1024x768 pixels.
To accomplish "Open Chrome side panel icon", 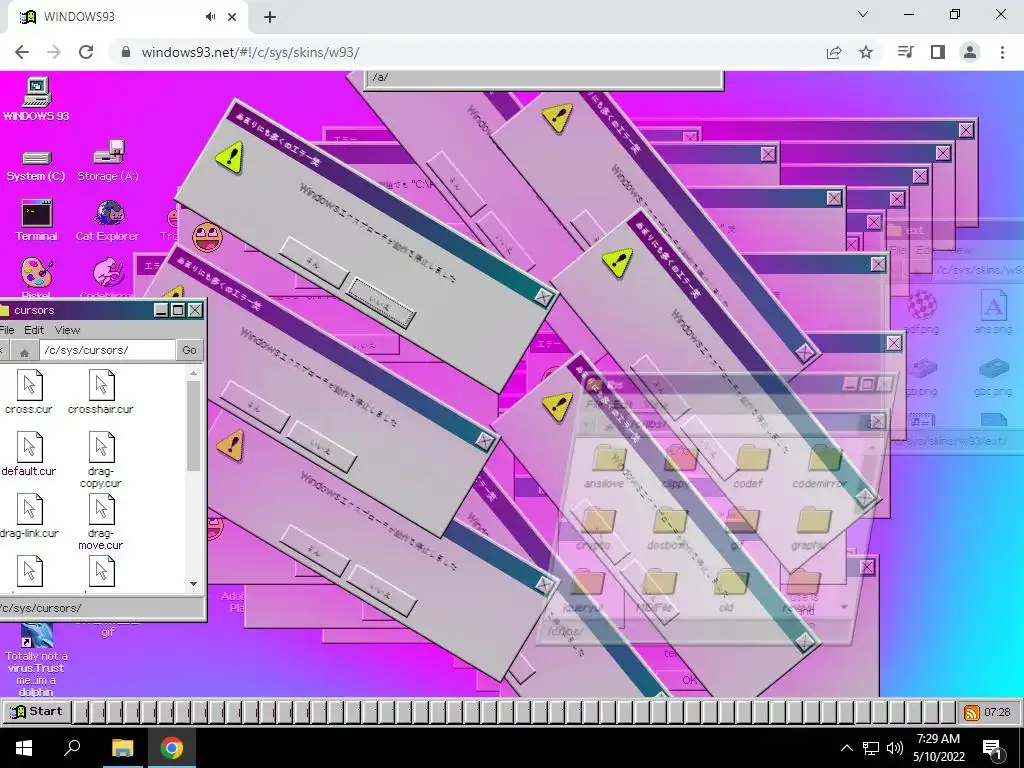I will point(938,52).
